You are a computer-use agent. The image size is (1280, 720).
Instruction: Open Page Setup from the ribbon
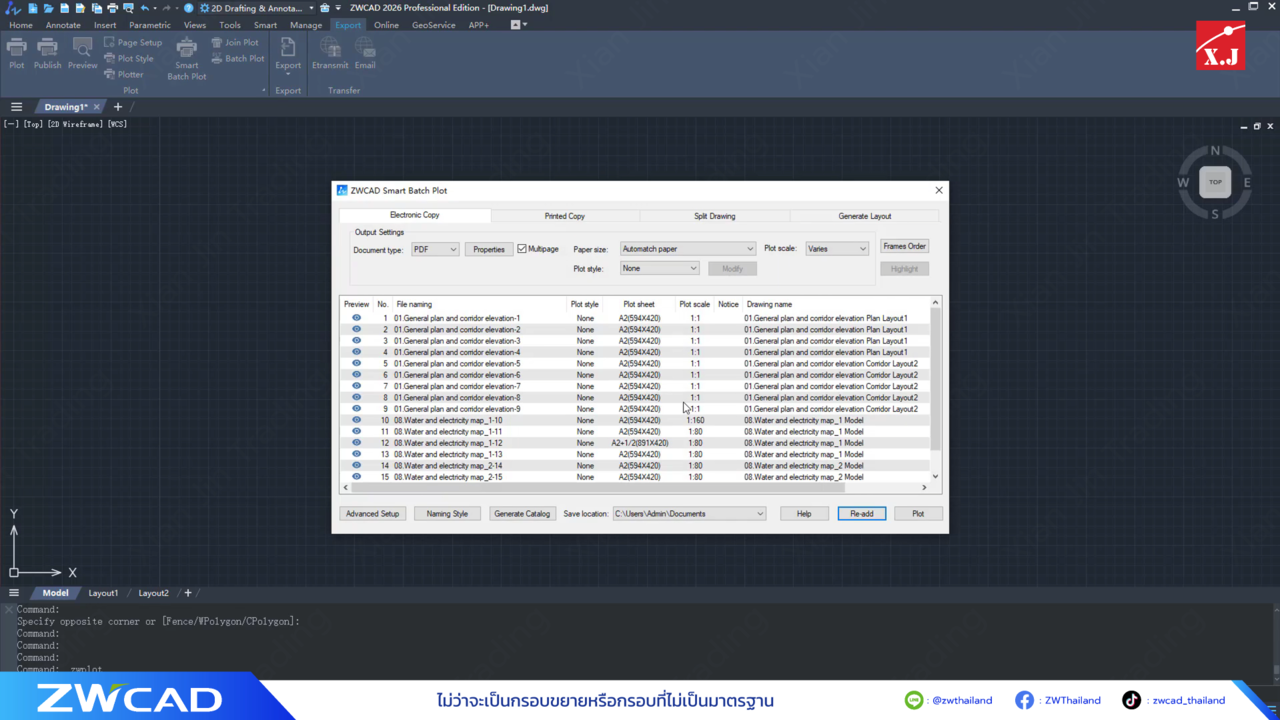[133, 43]
